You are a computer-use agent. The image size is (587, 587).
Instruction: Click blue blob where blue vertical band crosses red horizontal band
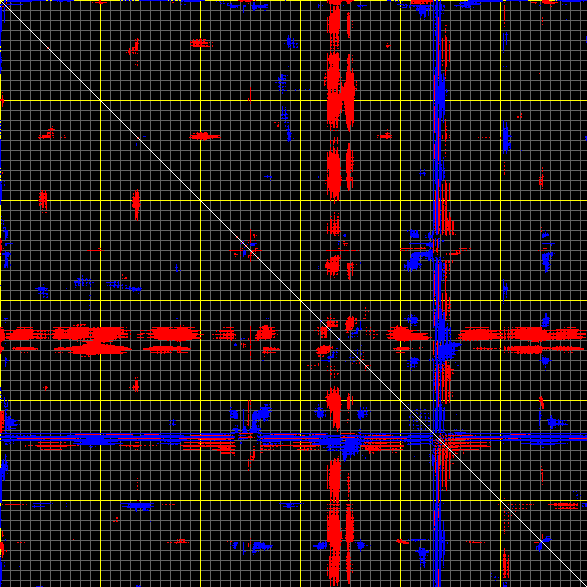point(445,349)
